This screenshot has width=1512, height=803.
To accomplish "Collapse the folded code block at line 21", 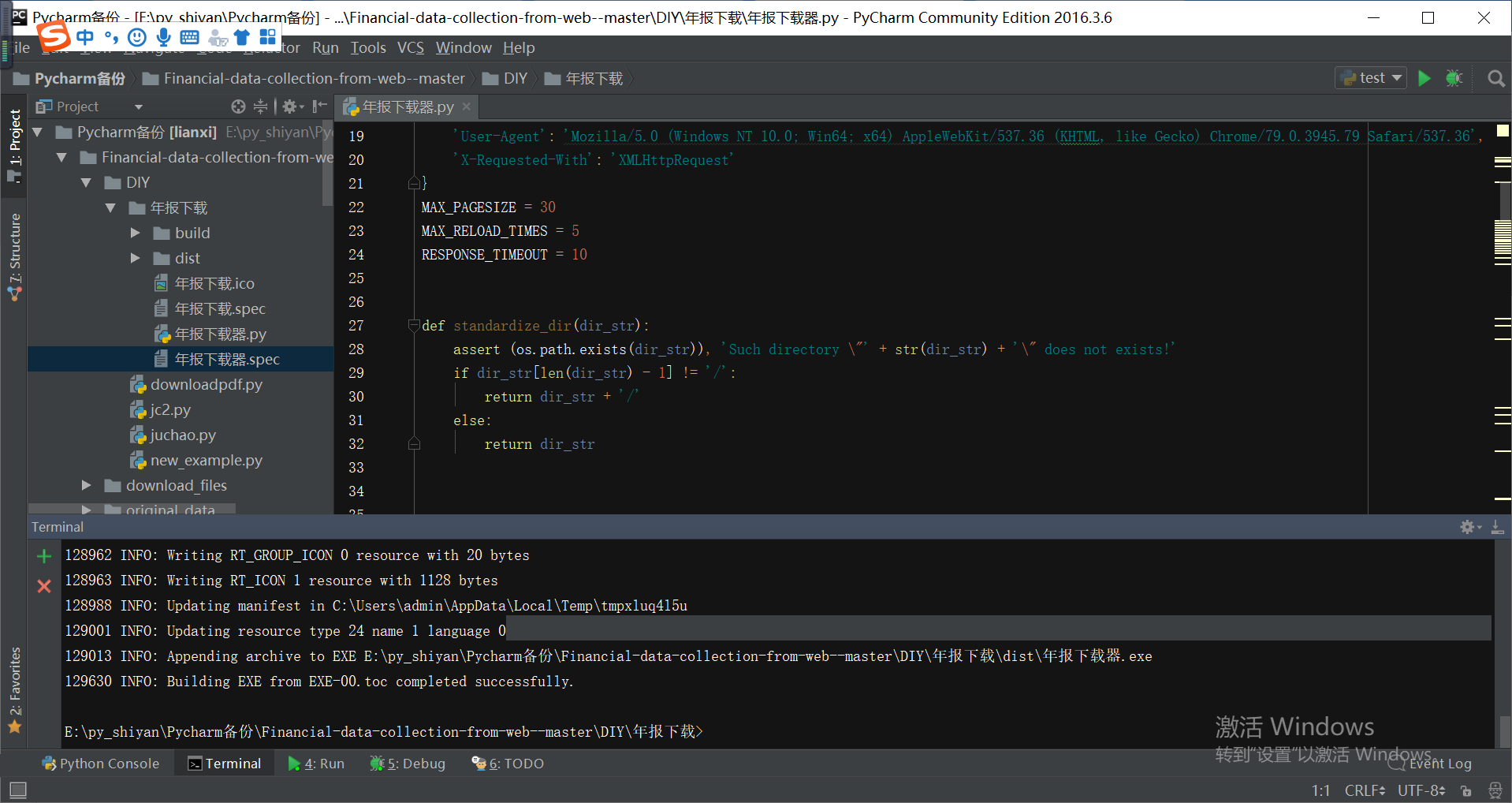I will click(415, 182).
